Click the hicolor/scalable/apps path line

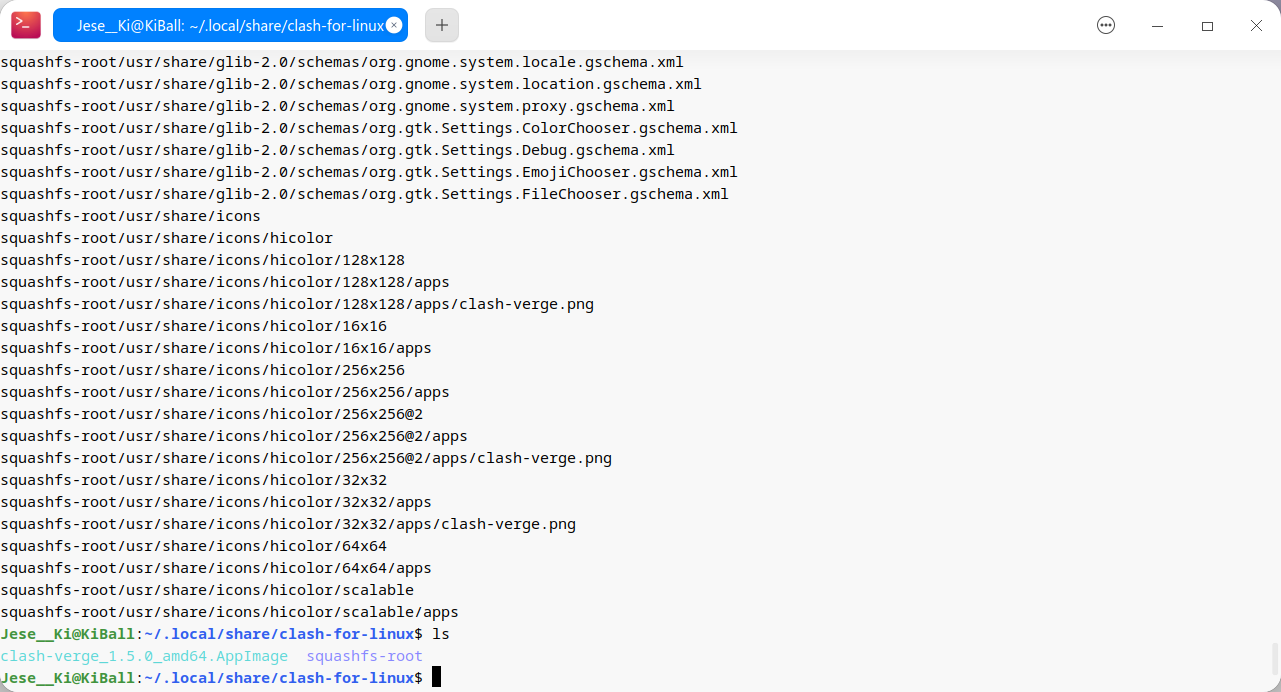pyautogui.click(x=229, y=612)
